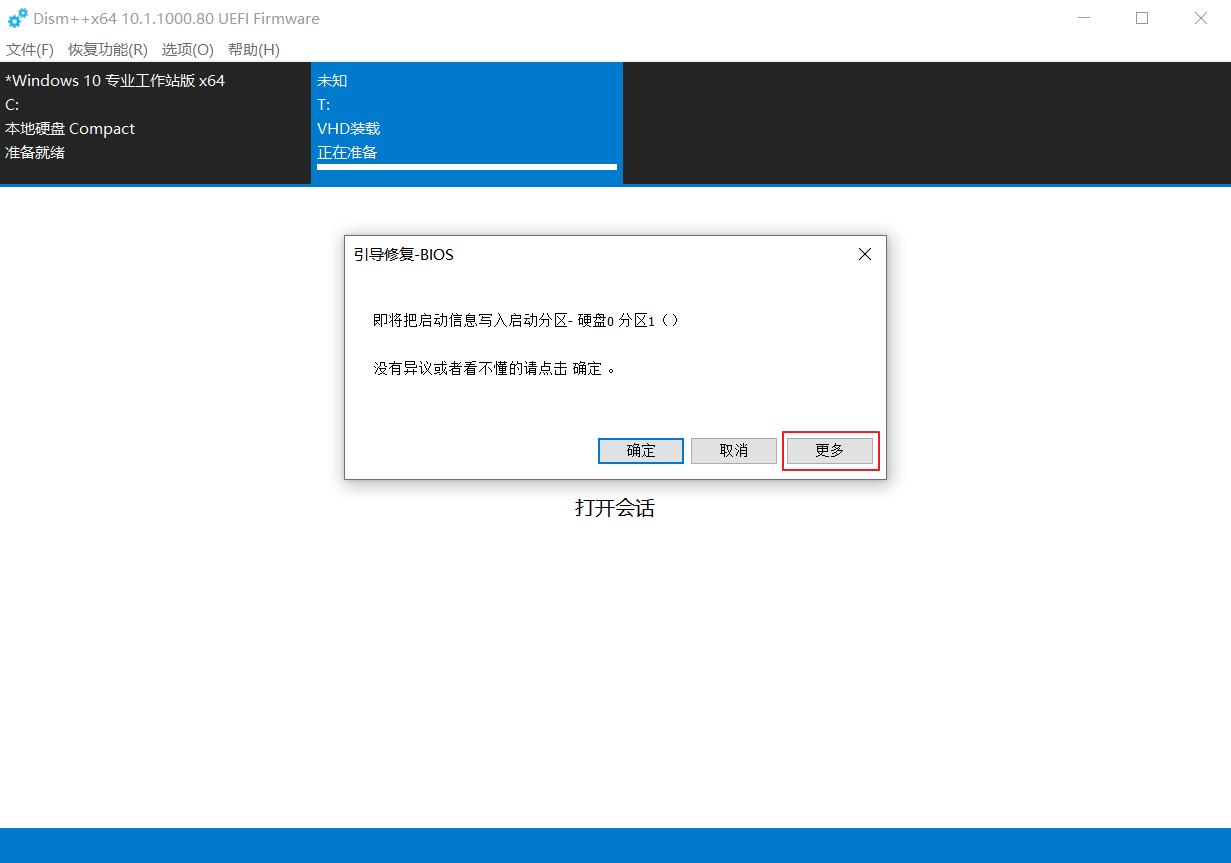
Task: Click the 准备就绪 status text
Action: point(34,152)
